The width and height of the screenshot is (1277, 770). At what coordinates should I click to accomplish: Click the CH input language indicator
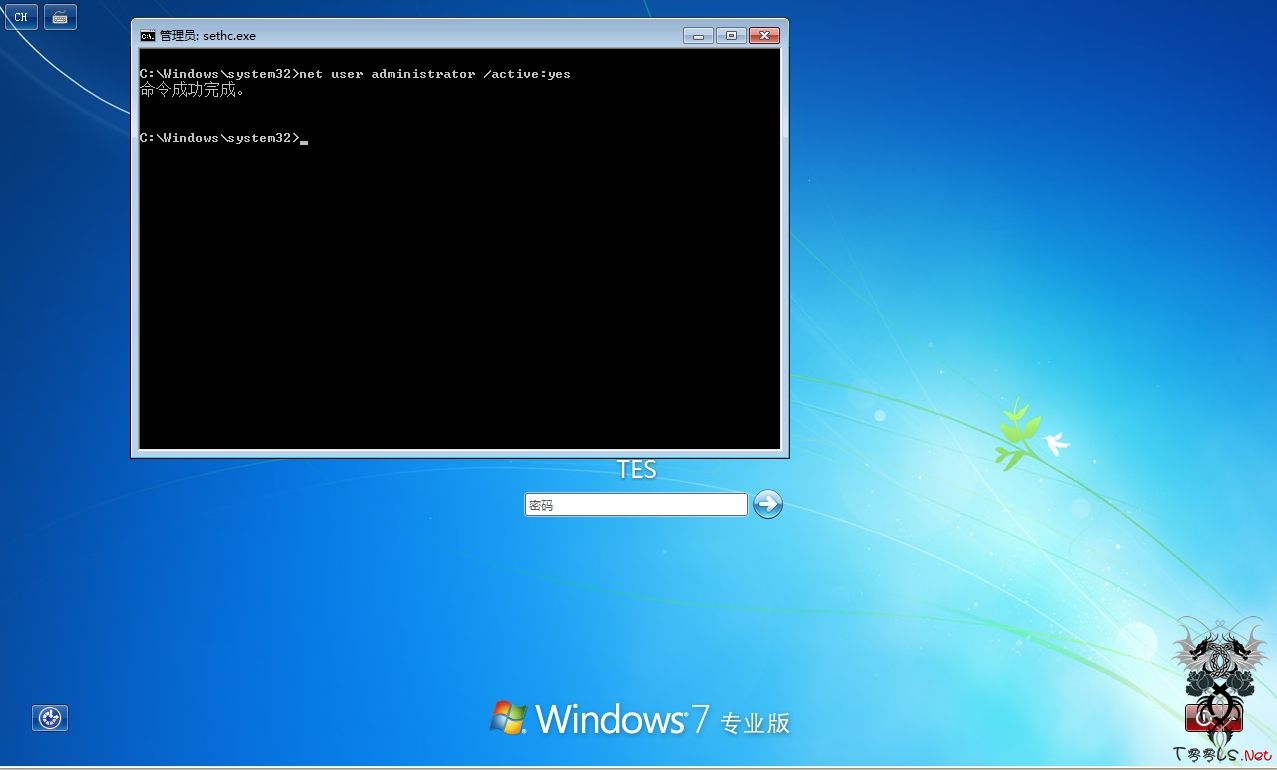point(21,17)
